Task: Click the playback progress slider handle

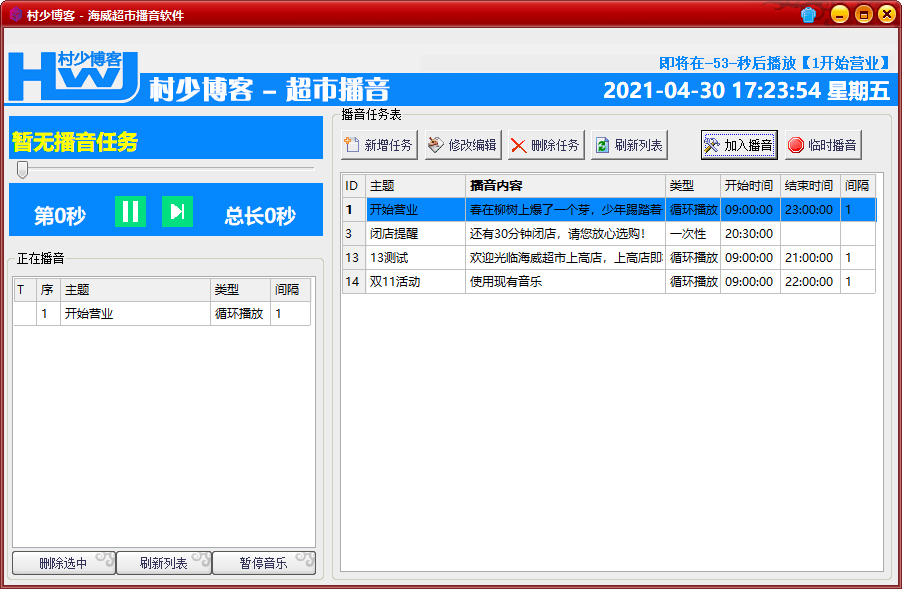Action: click(x=22, y=169)
